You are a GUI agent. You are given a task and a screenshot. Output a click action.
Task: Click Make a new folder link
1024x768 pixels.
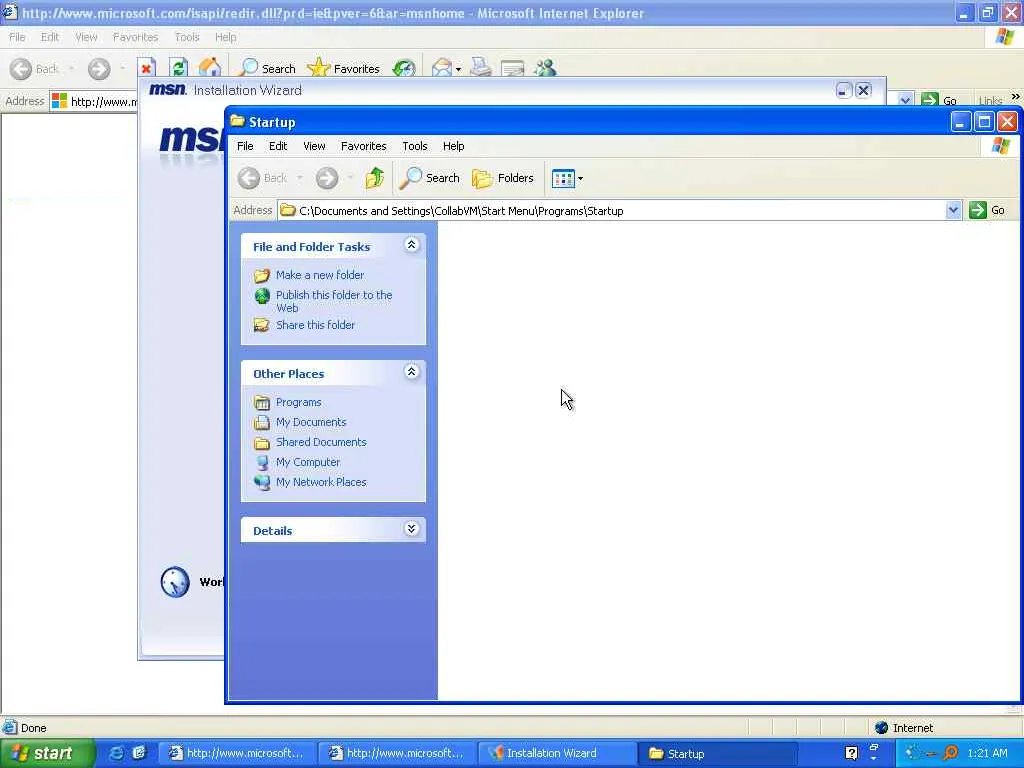[320, 275]
